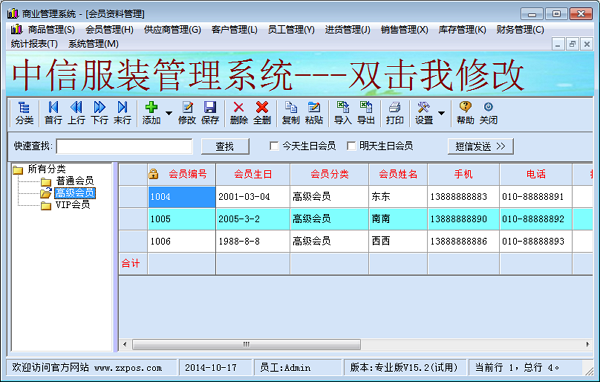This screenshot has height=382, width=600.
Task: Click the 添加 add member icon
Action: point(151,113)
